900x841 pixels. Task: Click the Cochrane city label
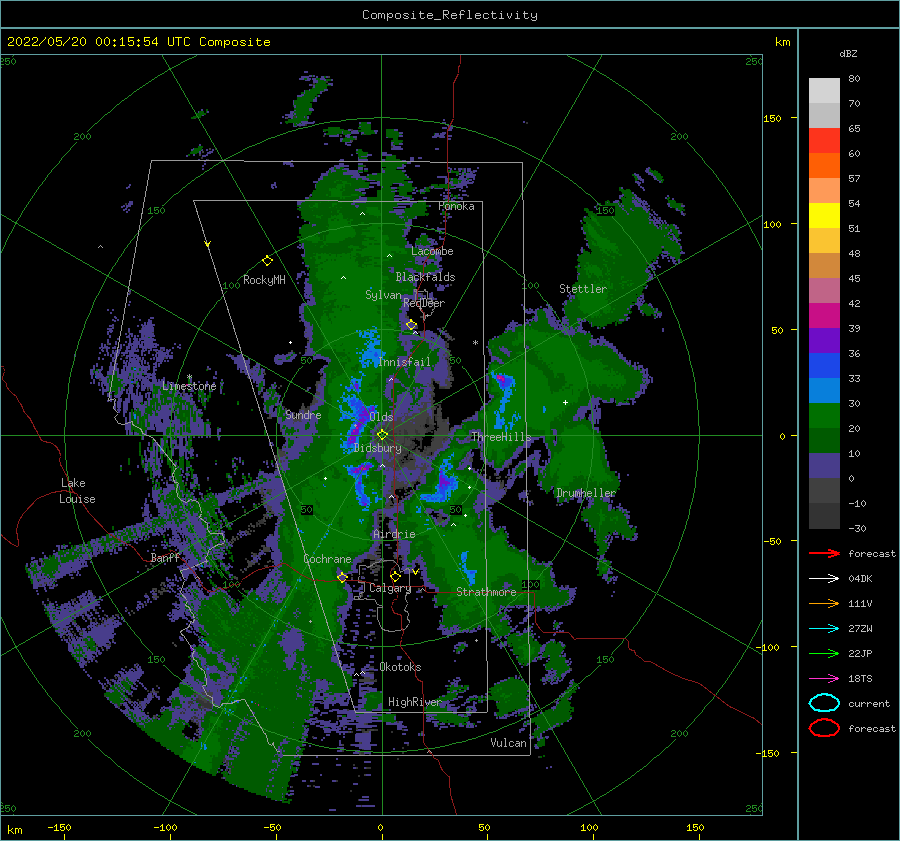point(327,559)
